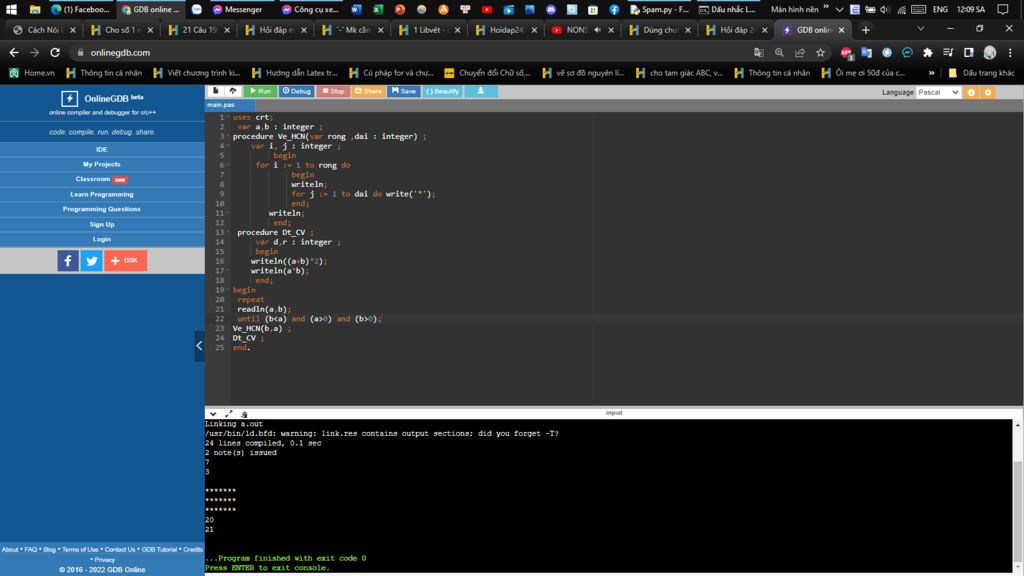1024x576 pixels.
Task: Share the current code
Action: [368, 91]
